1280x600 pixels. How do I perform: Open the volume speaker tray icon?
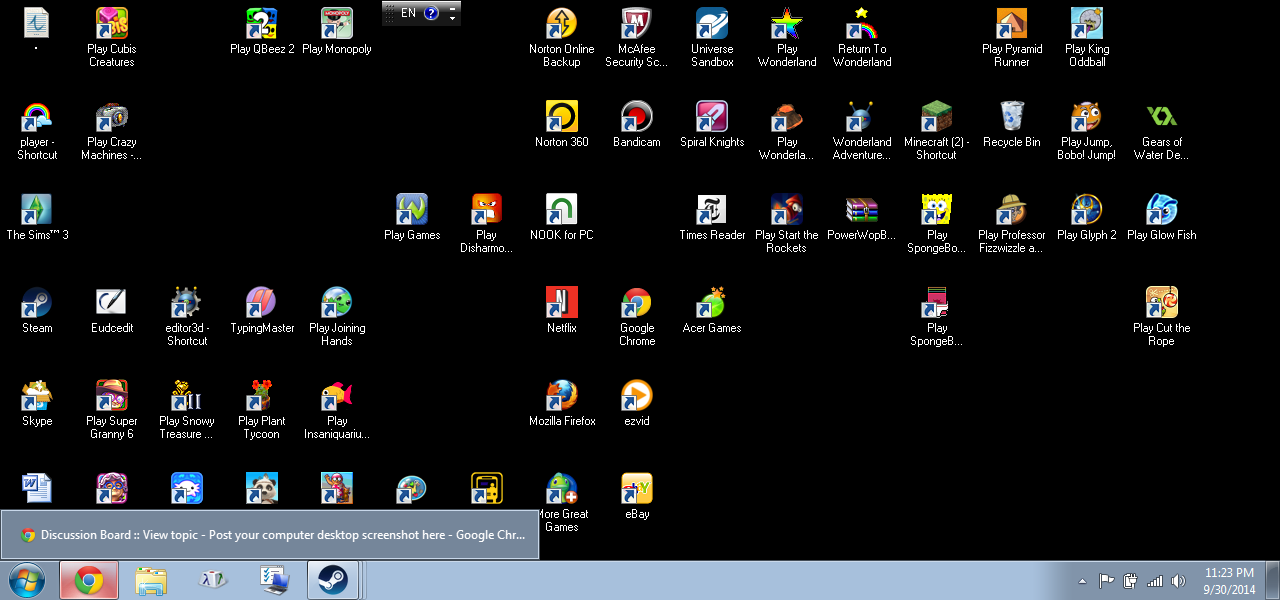click(x=1179, y=581)
